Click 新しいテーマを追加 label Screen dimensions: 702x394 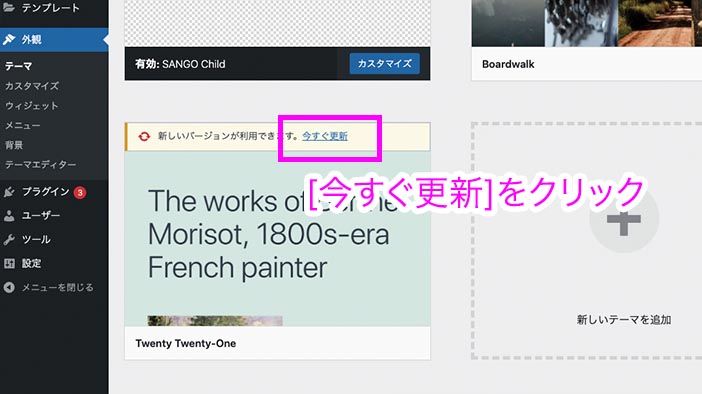click(624, 320)
